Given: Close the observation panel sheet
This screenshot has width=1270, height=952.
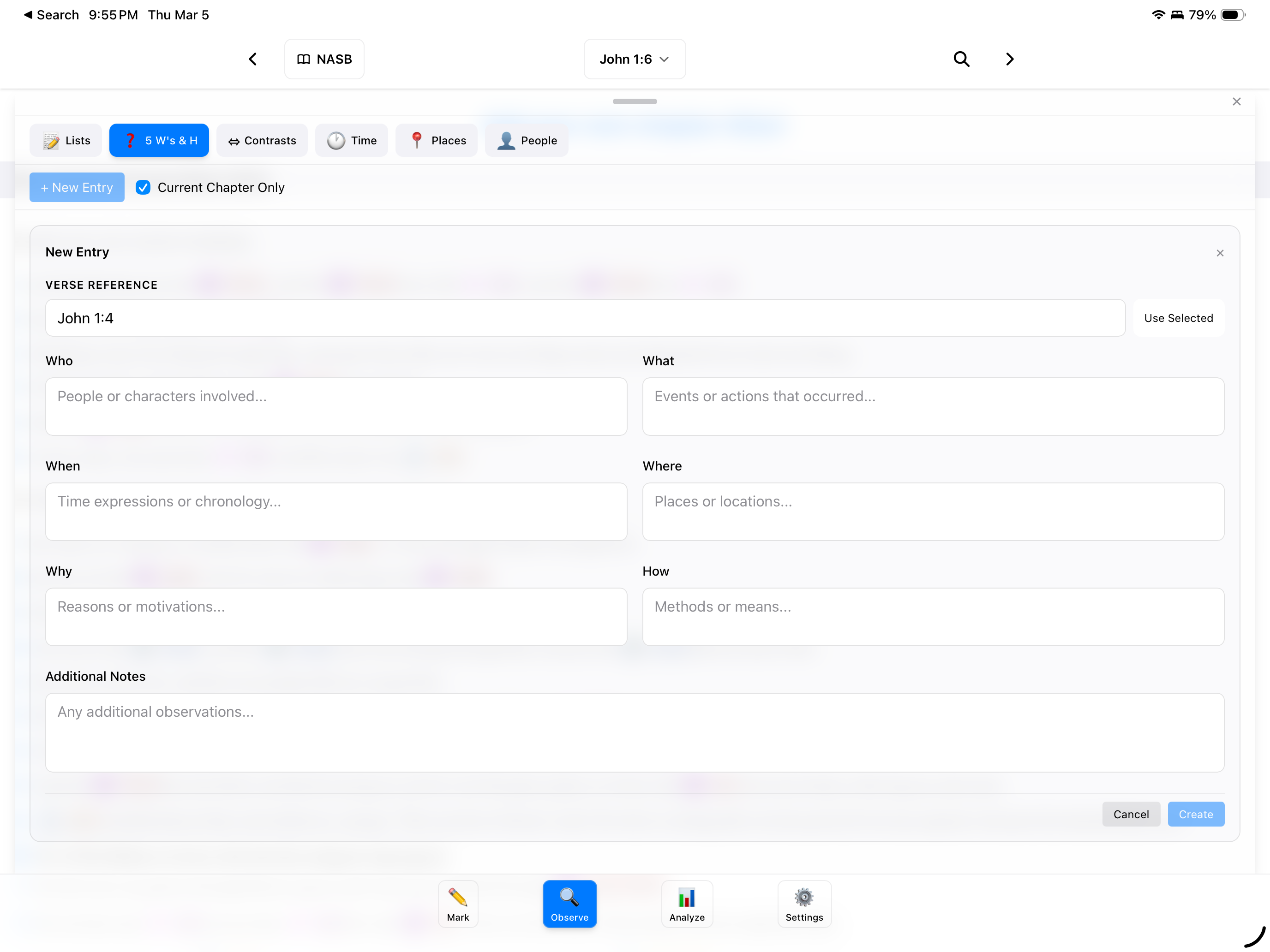Looking at the screenshot, I should [1236, 101].
